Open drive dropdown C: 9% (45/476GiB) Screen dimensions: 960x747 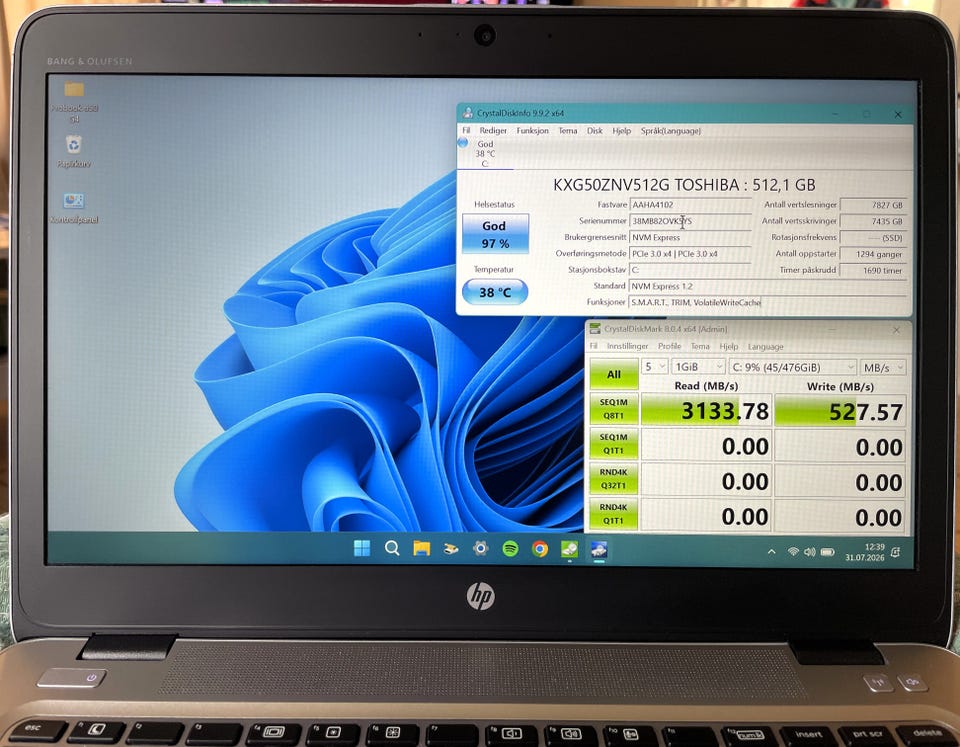tap(792, 367)
